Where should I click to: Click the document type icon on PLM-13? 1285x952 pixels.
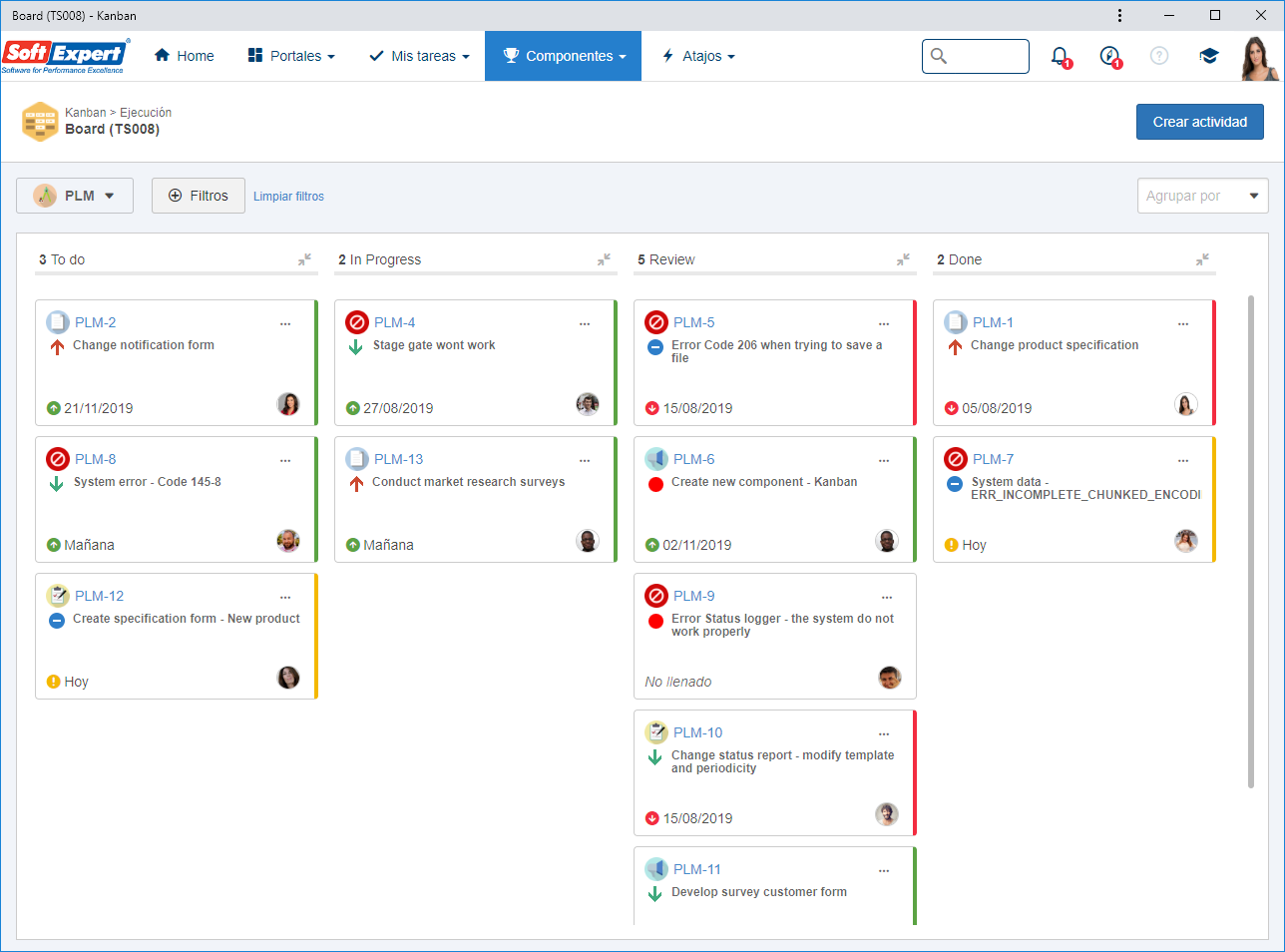[357, 459]
